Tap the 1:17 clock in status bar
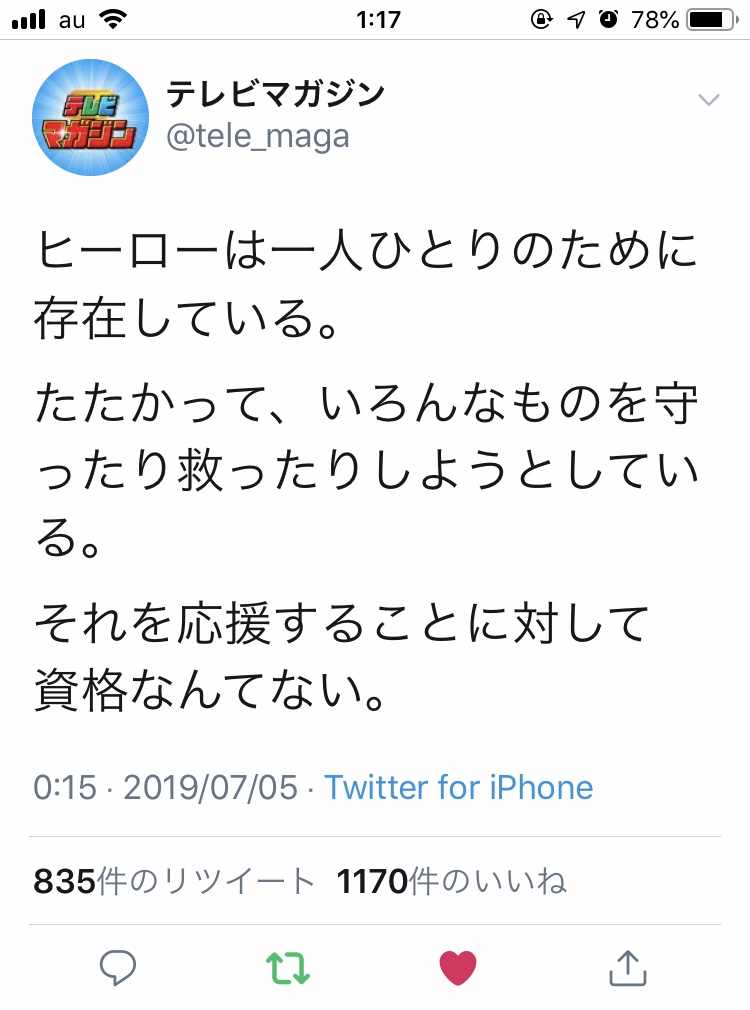This screenshot has height=1010, width=750. tap(376, 18)
